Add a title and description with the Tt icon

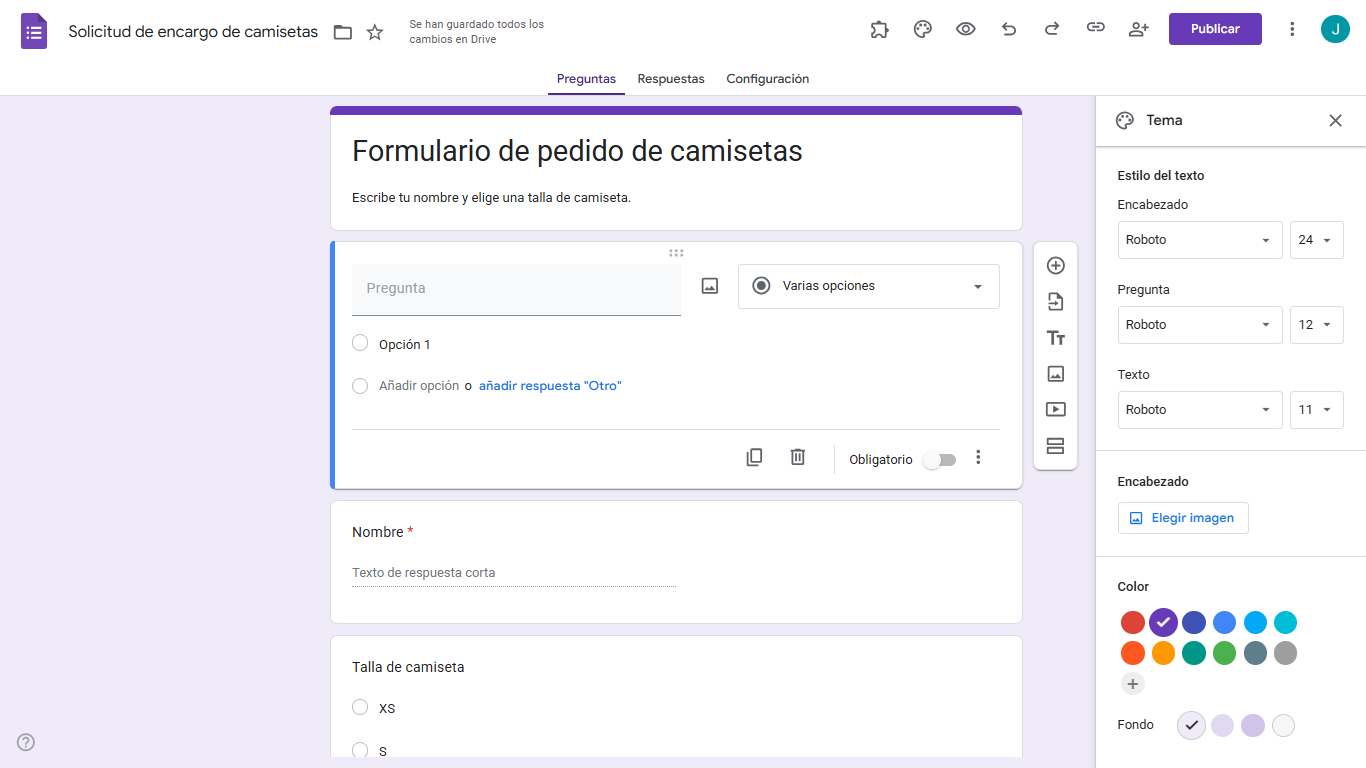coord(1055,338)
